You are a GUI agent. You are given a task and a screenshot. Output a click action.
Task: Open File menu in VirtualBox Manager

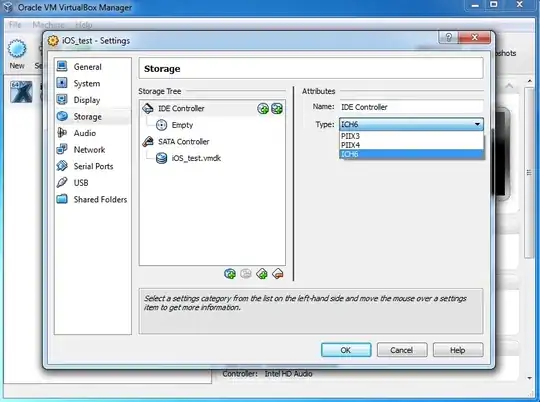15,25
